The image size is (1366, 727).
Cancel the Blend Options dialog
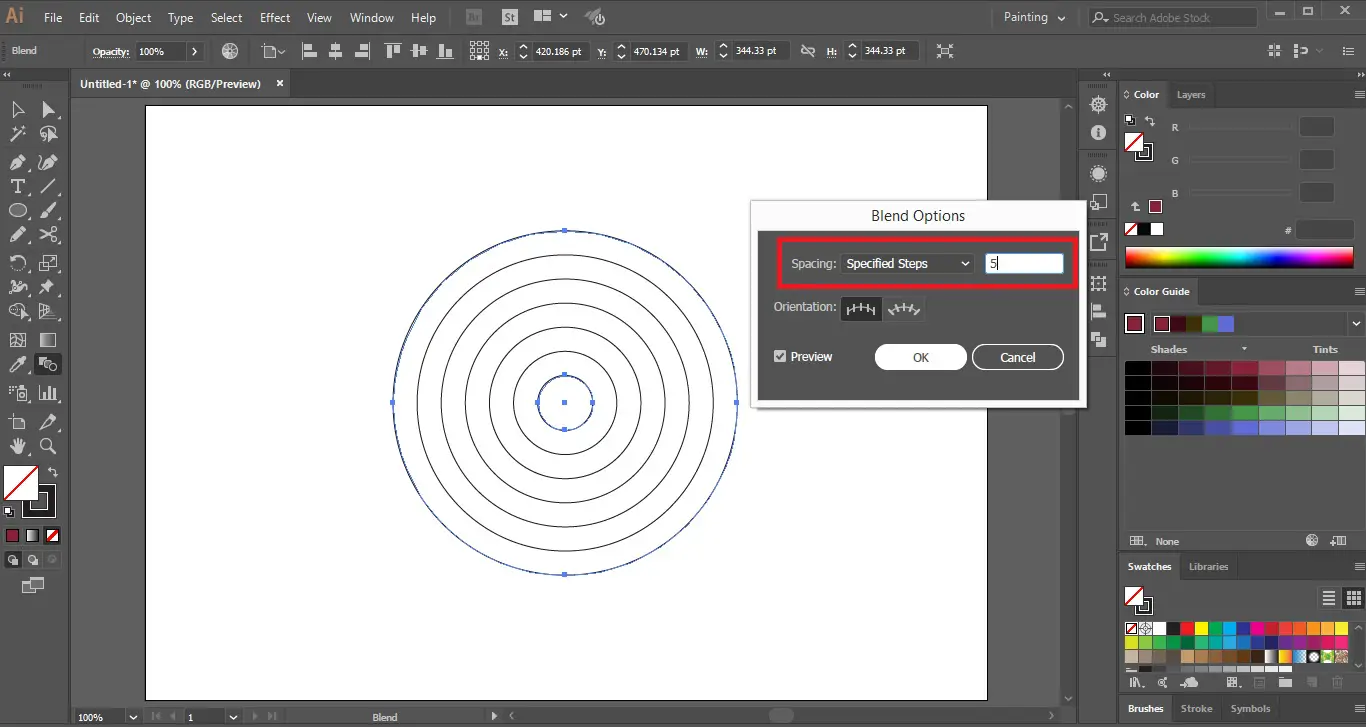click(1017, 358)
